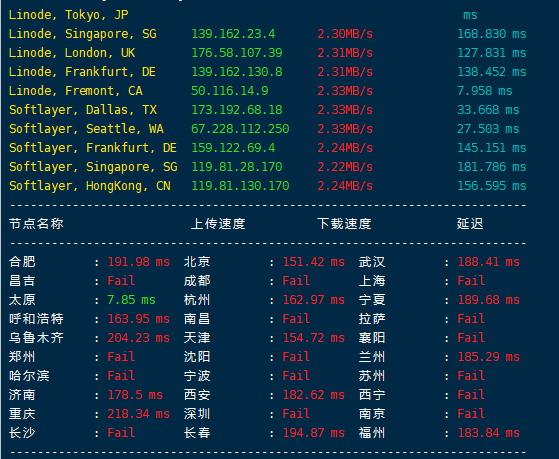Click the 重庆 218.34 ms latency
The image size is (559, 459).
pos(139,414)
